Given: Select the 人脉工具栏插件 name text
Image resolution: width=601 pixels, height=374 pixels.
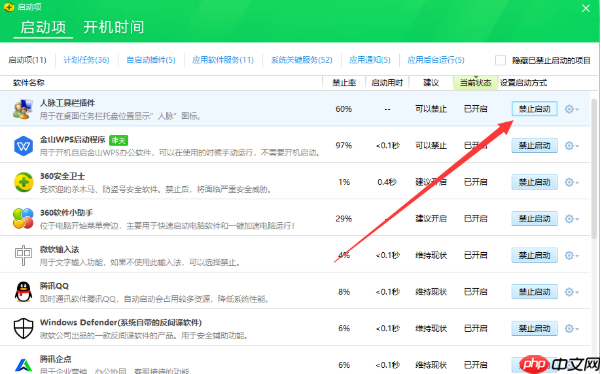Looking at the screenshot, I should coord(67,103).
